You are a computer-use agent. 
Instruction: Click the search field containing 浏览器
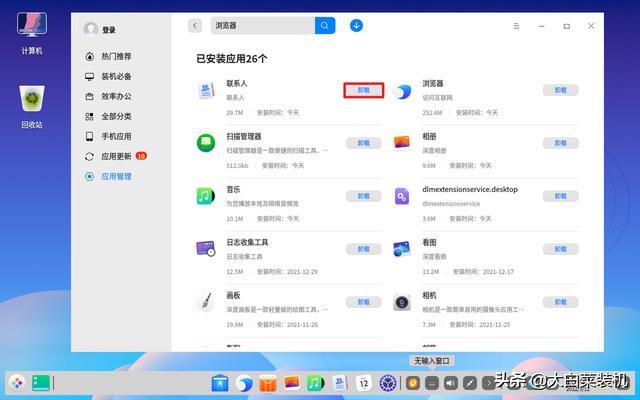263,26
